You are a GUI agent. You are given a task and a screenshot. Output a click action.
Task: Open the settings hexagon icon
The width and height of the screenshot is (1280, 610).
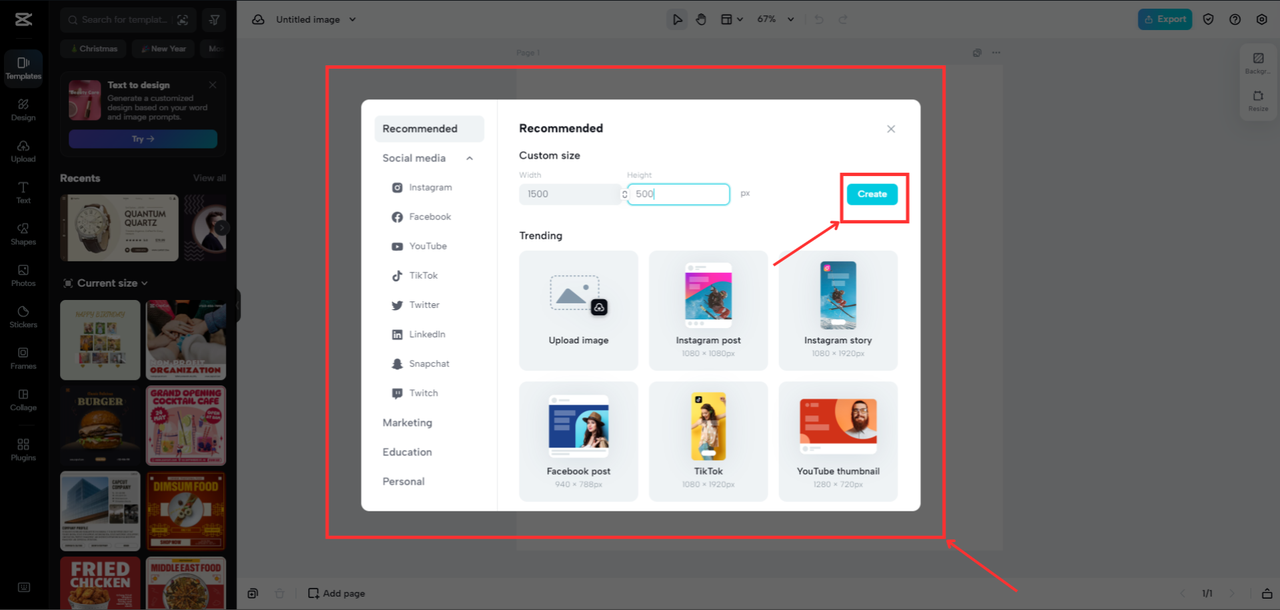(x=1261, y=19)
